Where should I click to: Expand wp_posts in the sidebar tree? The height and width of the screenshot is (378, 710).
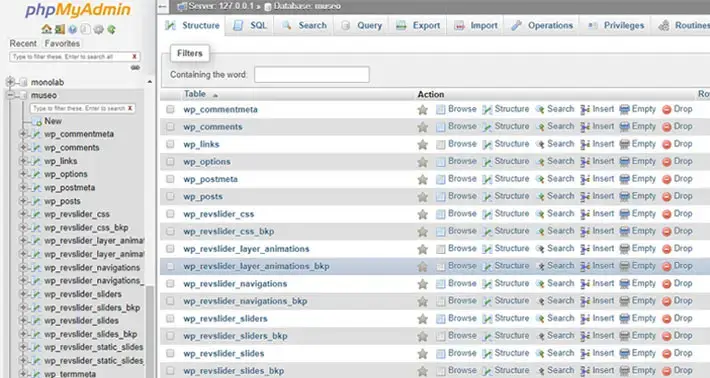[23, 201]
